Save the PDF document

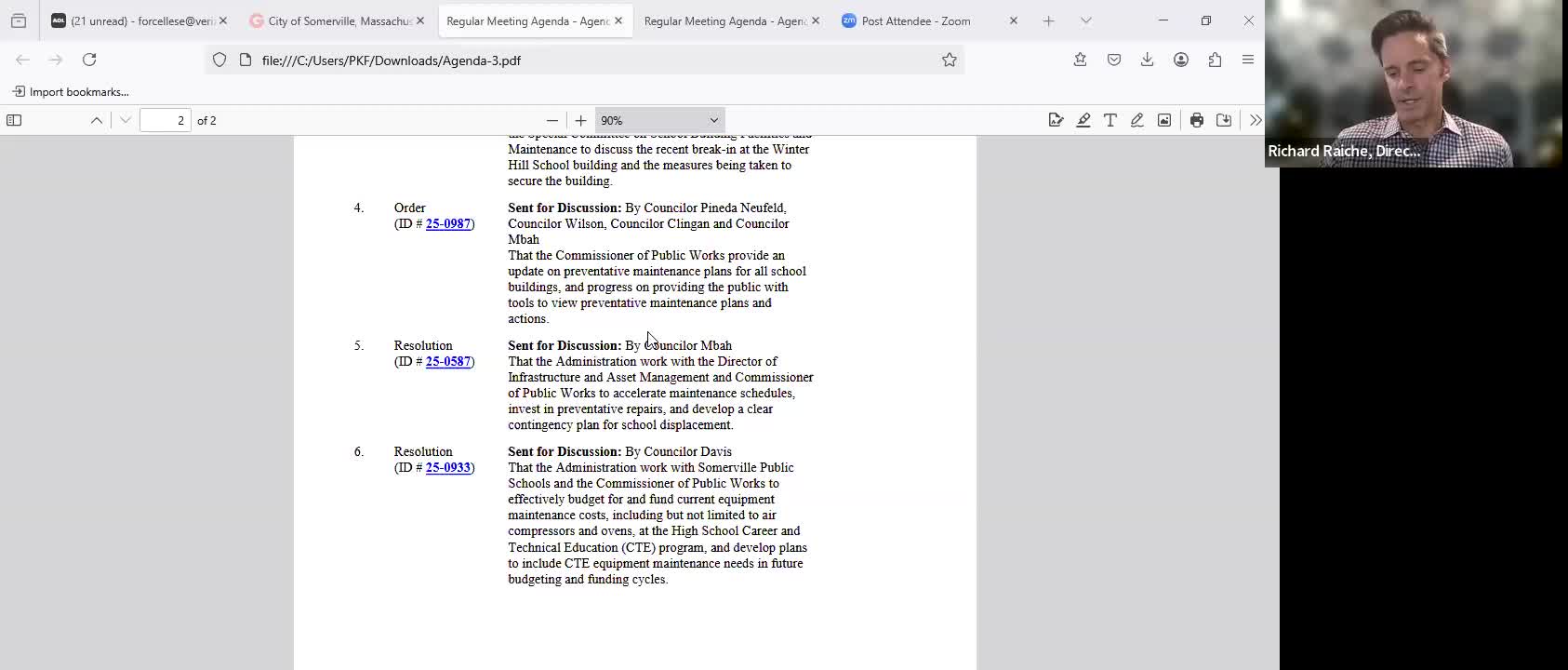(1224, 120)
